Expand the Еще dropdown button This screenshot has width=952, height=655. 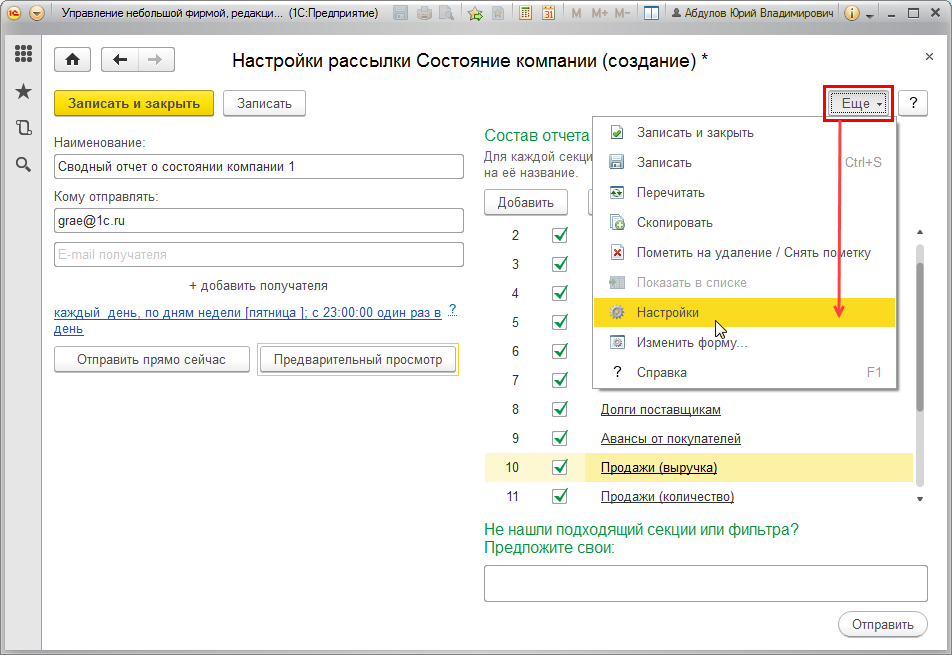(857, 104)
